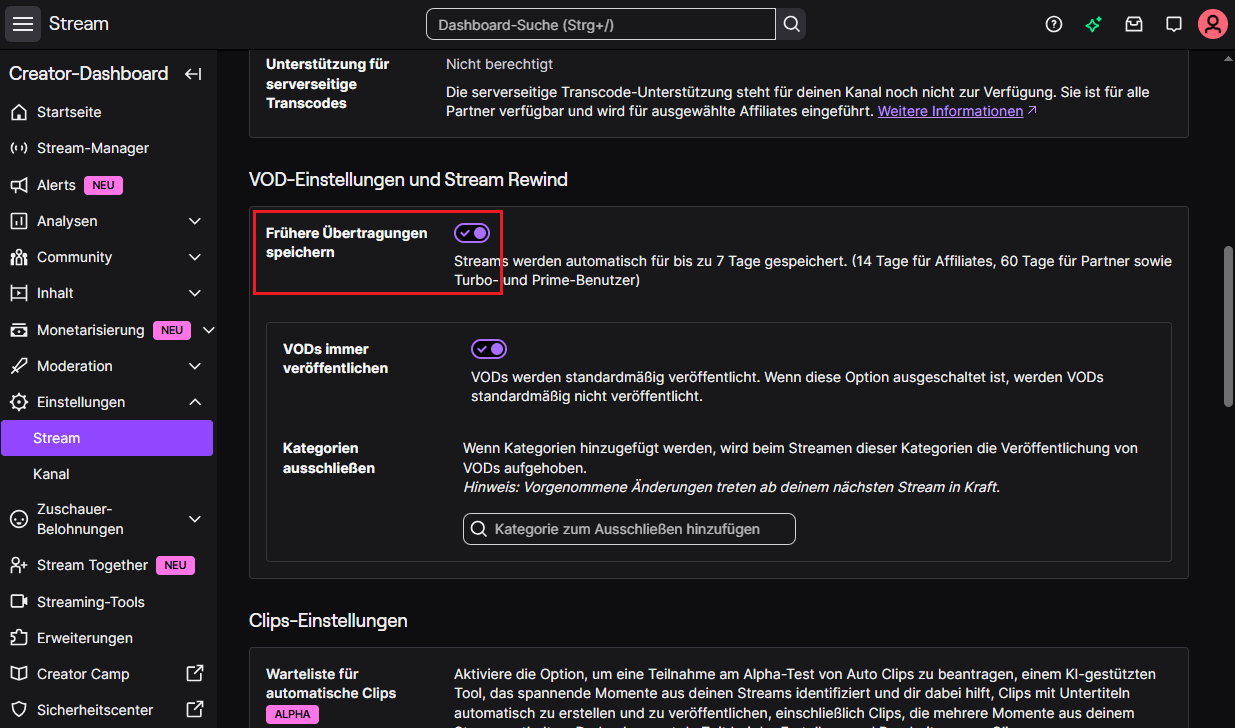Expand the Community chevron
Image resolution: width=1235 pixels, height=728 pixels.
coord(195,257)
